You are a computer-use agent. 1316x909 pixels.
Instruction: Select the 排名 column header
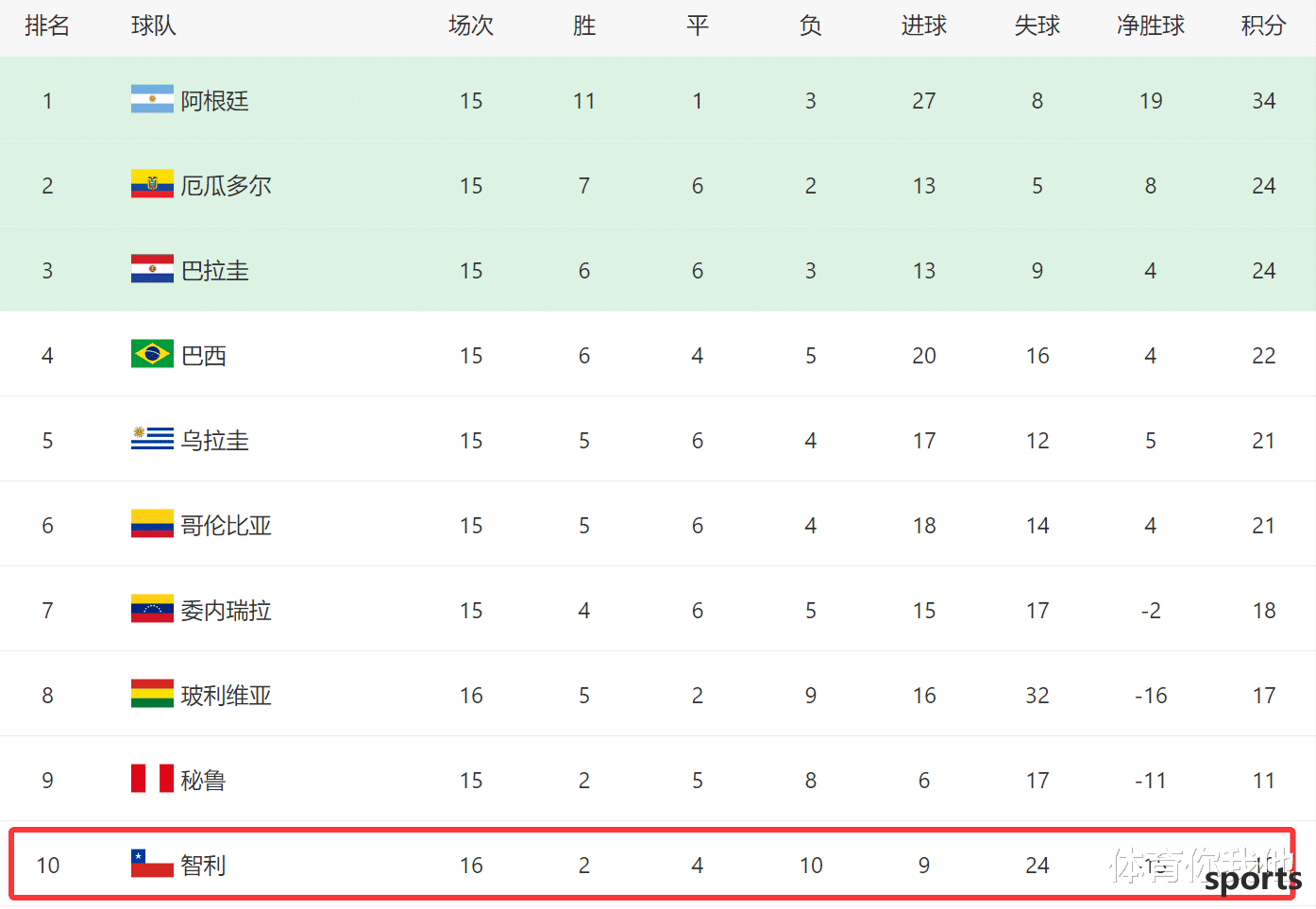point(47,25)
